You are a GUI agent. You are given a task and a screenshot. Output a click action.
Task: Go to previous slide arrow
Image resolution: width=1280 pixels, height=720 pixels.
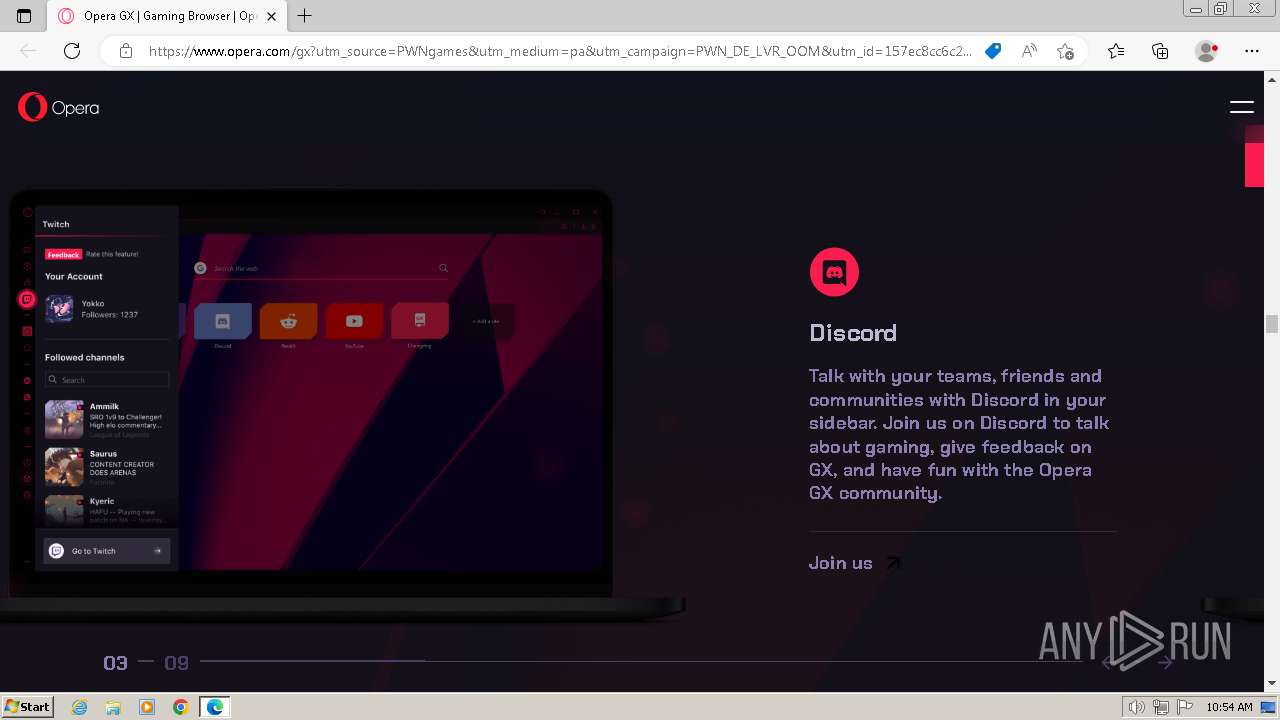(1108, 662)
